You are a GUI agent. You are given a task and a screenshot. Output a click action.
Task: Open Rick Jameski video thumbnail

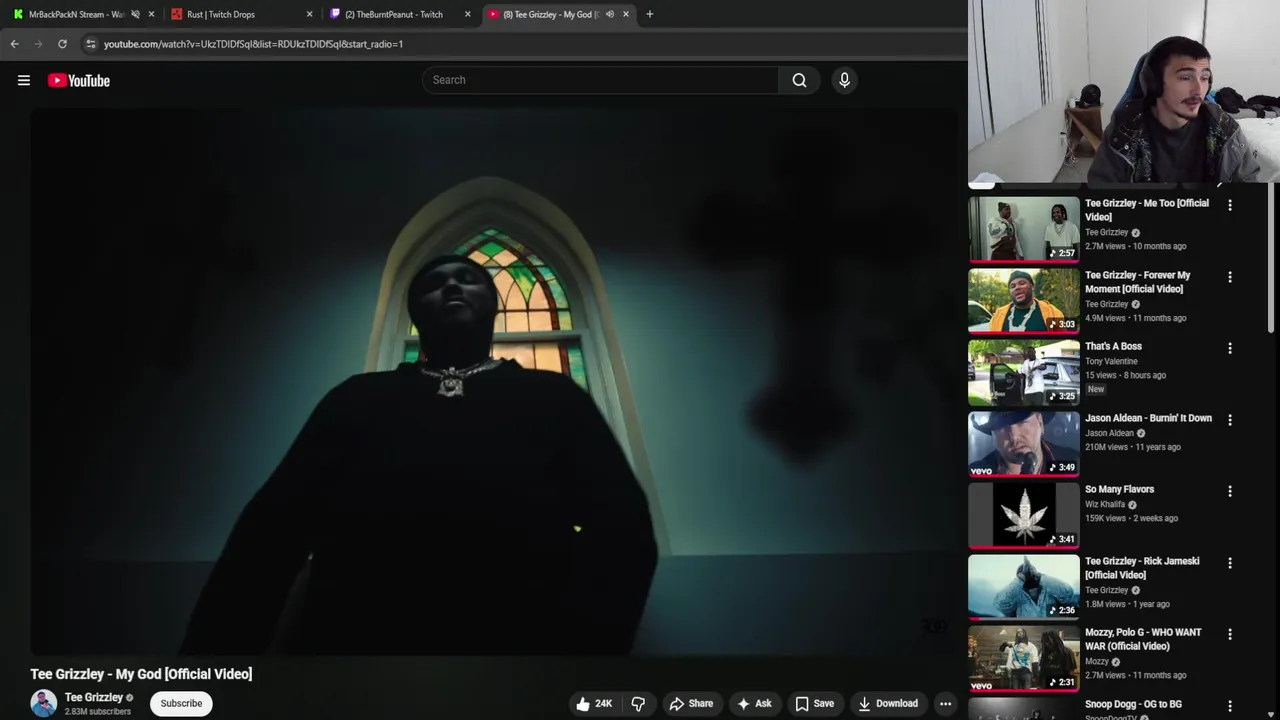[x=1023, y=587]
